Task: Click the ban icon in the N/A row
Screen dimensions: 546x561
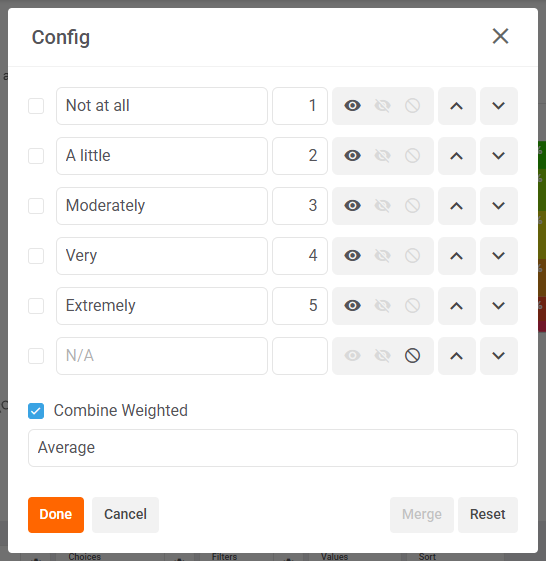Action: click(x=412, y=356)
